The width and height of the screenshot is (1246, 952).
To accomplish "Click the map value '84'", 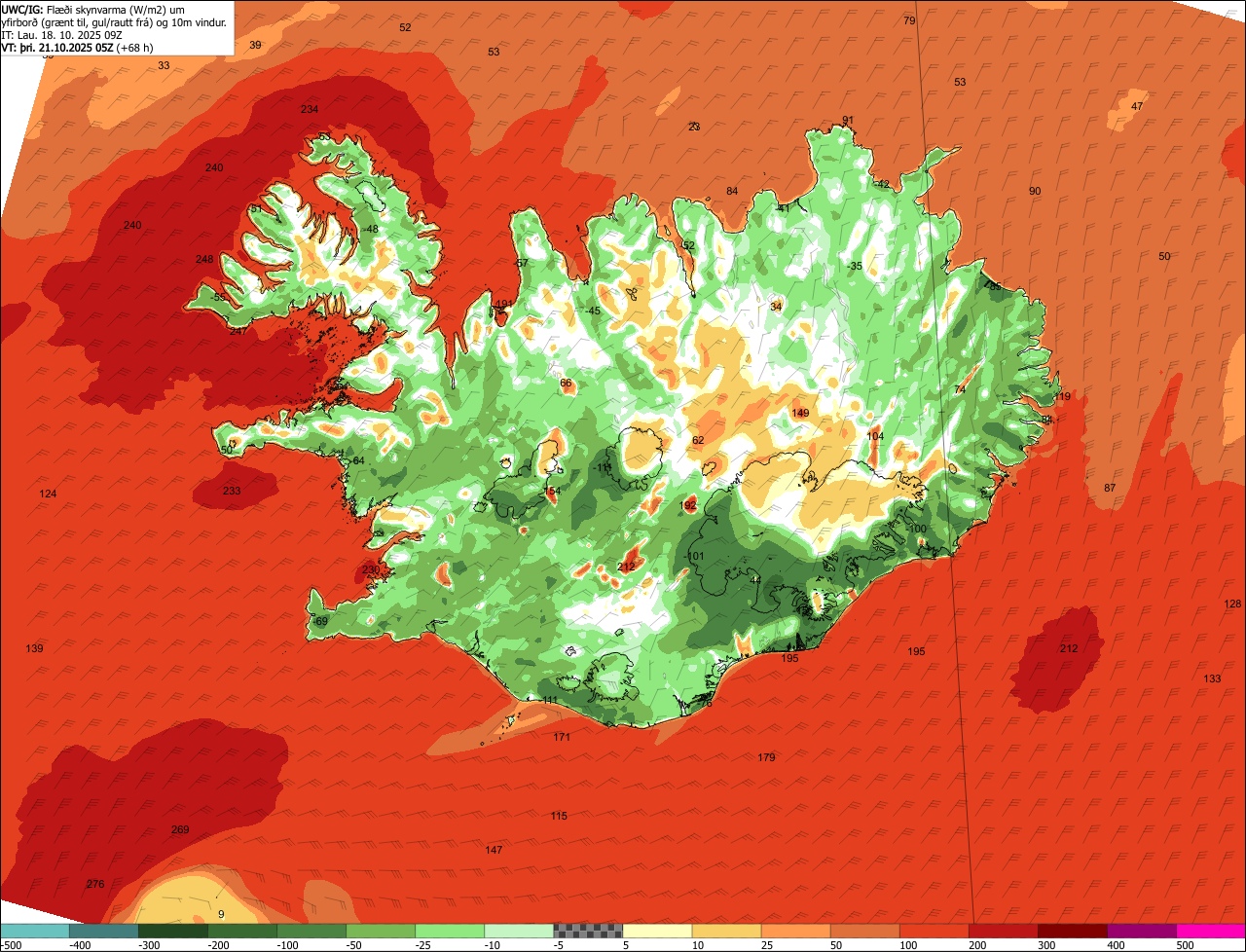I will (x=732, y=191).
